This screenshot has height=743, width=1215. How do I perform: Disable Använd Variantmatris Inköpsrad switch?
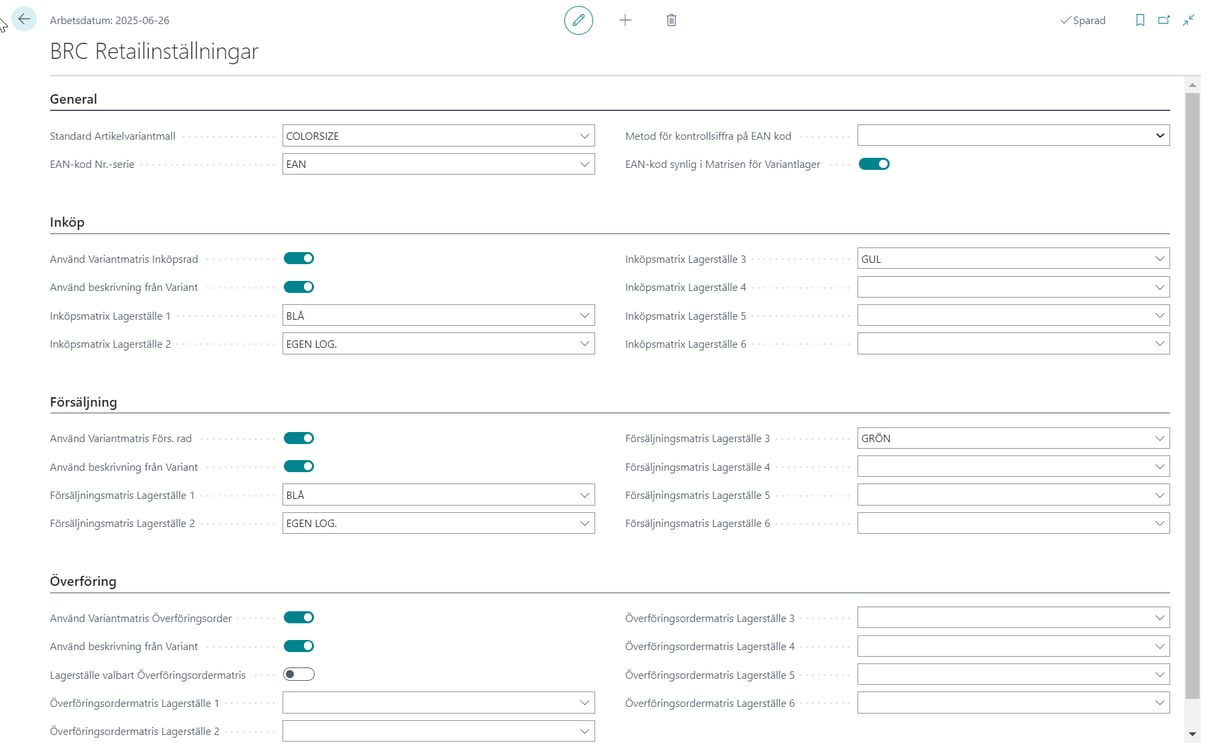(299, 258)
